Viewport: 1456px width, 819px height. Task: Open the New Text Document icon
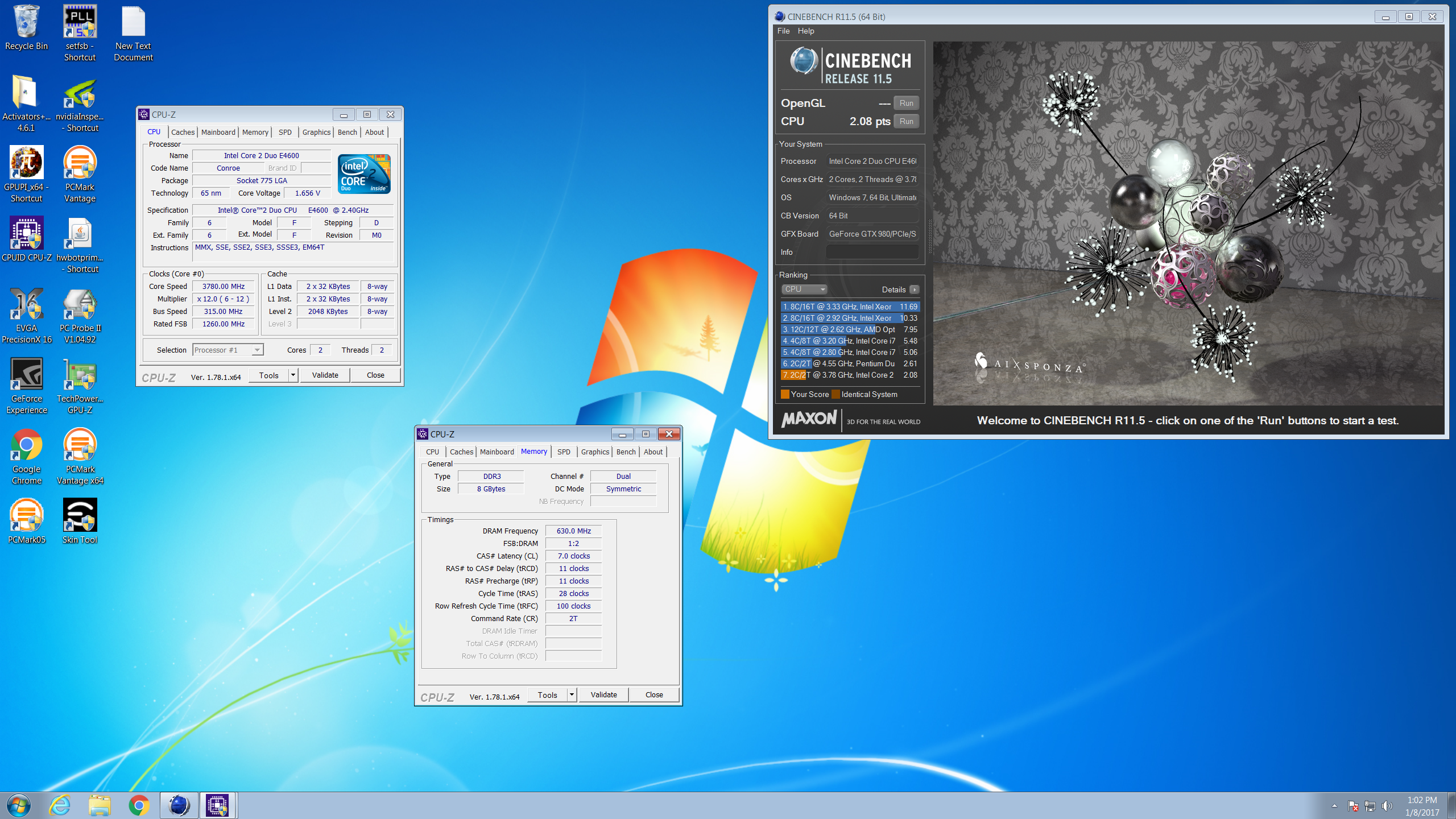tap(133, 33)
